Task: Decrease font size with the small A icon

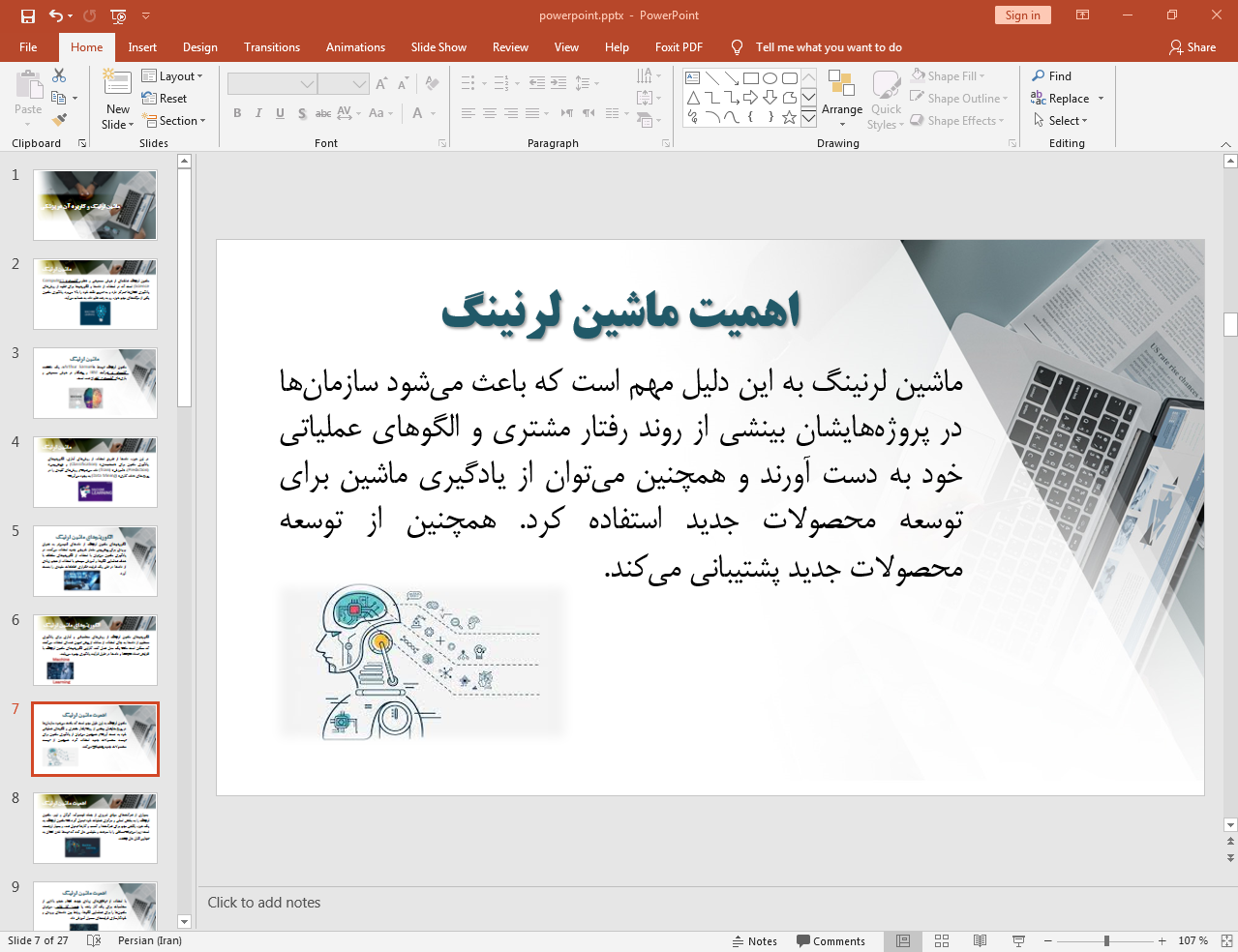Action: tap(403, 84)
